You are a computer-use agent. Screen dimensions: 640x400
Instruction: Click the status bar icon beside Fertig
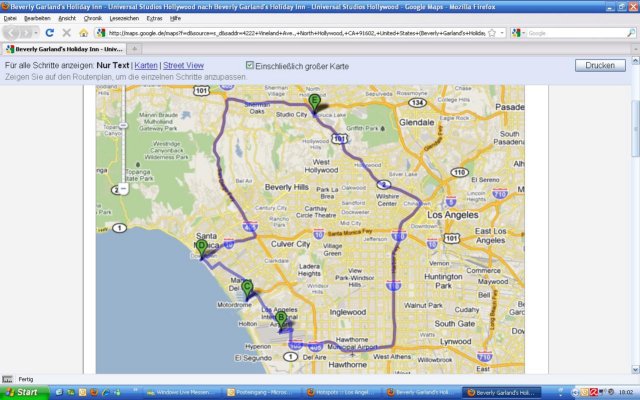tap(7, 379)
